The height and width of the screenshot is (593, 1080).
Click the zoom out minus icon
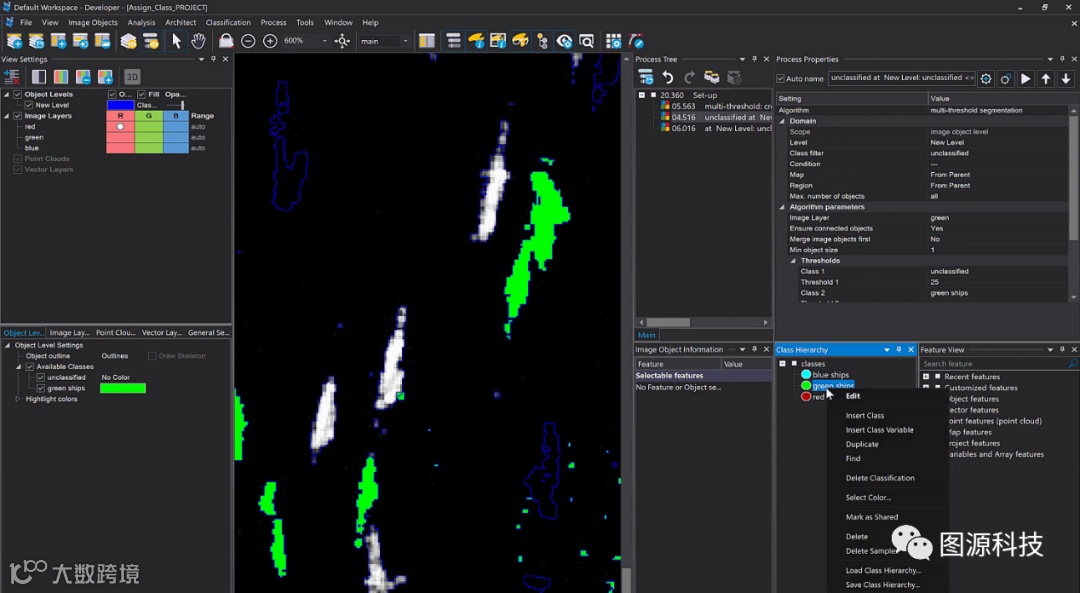[248, 41]
